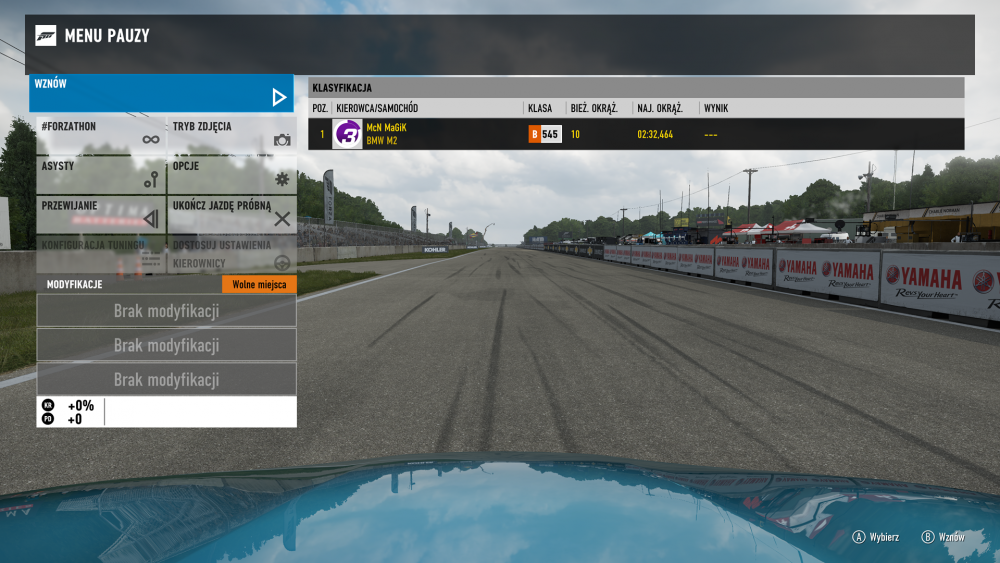Open KONFIGURACJA TUNINGU tile
This screenshot has width=1000, height=563.
pyautogui.click(x=101, y=254)
